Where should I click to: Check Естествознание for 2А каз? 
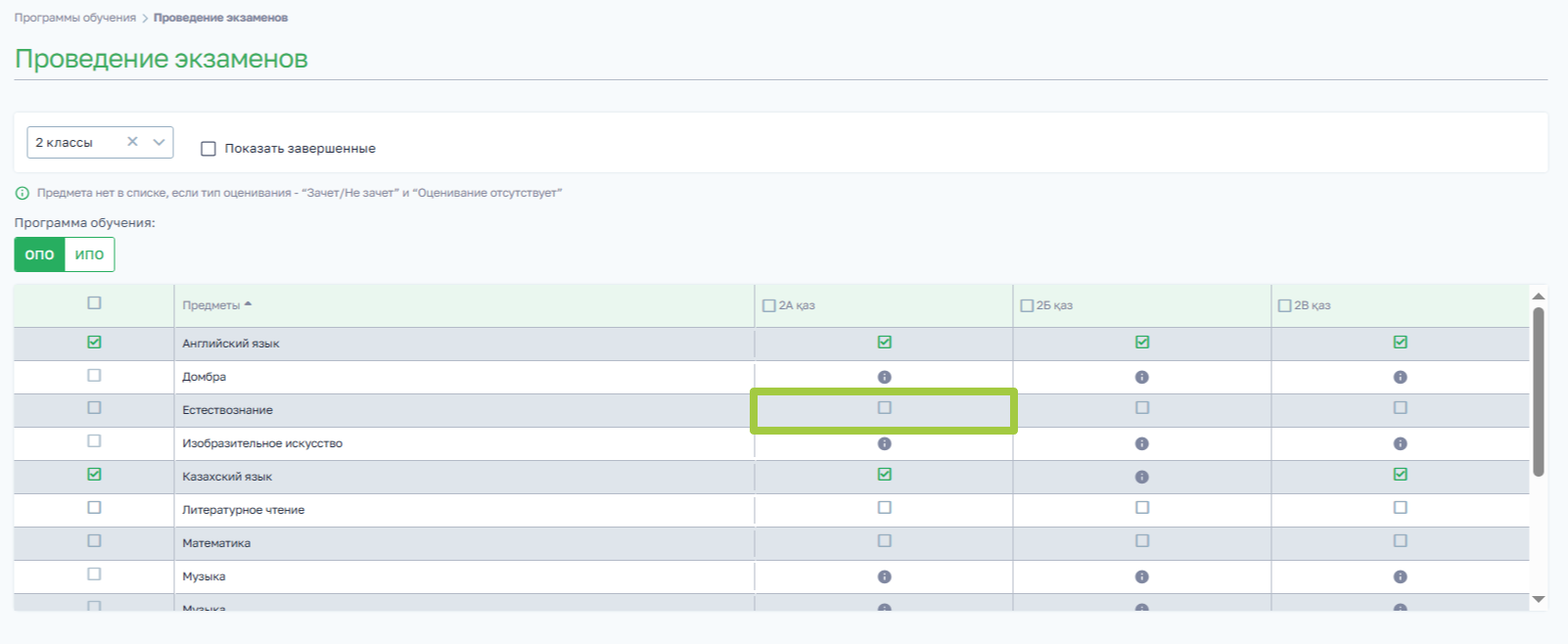pos(884,407)
